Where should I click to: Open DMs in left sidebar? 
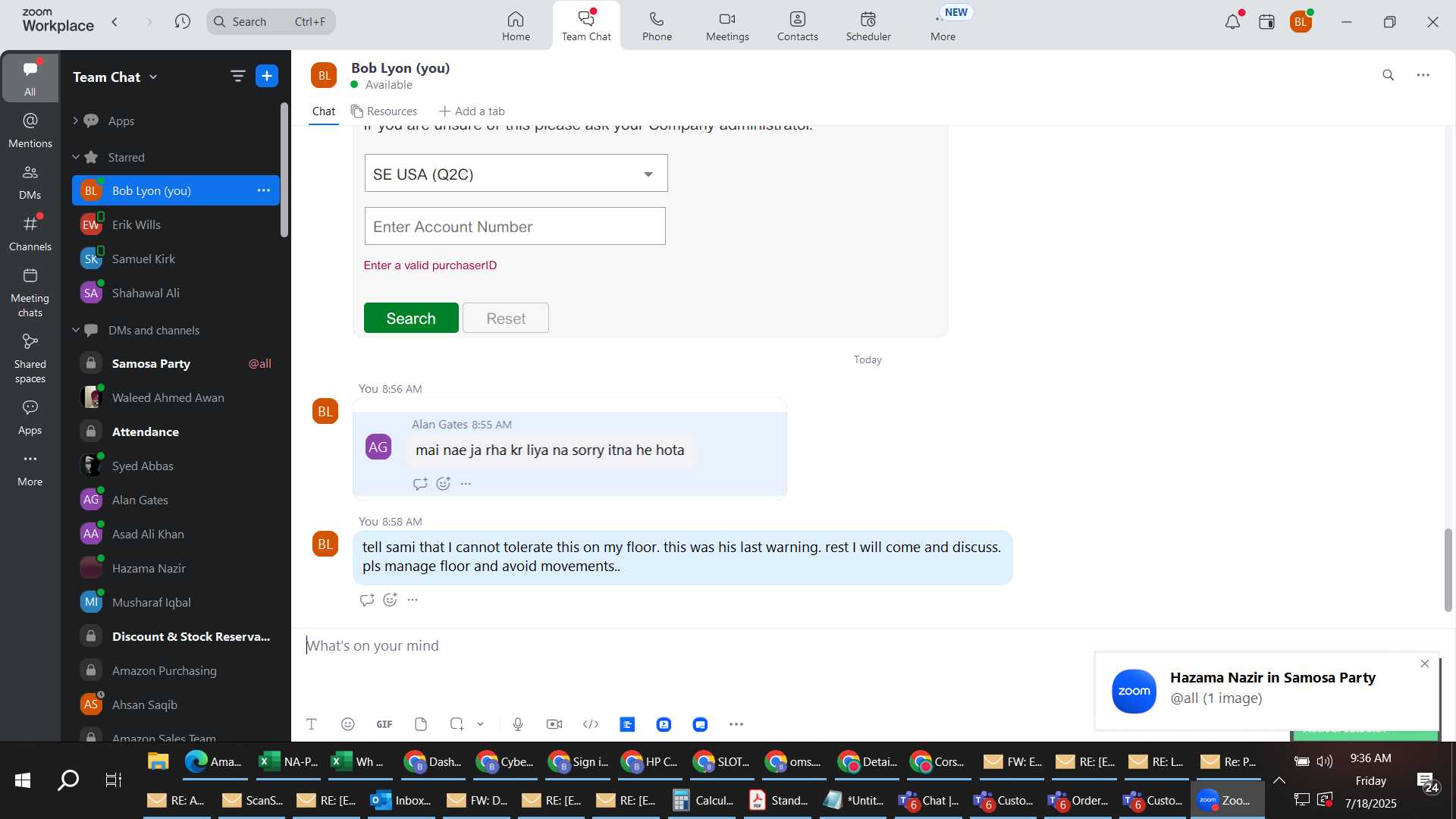[30, 182]
